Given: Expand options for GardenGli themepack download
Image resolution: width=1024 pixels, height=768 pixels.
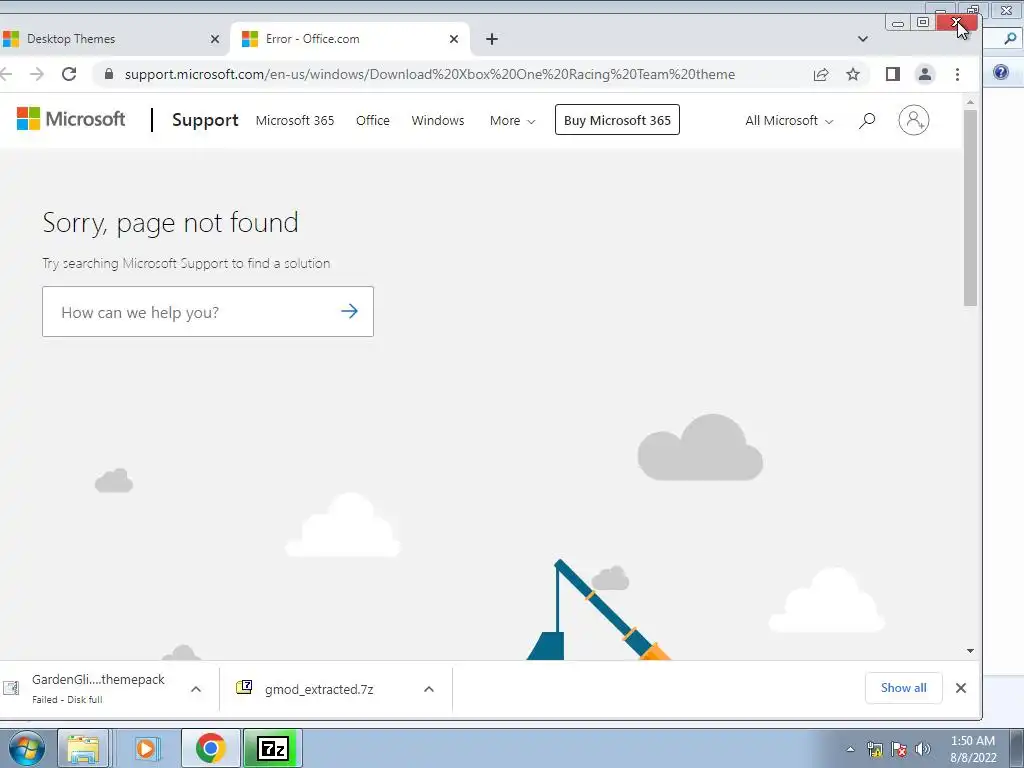Looking at the screenshot, I should [196, 689].
